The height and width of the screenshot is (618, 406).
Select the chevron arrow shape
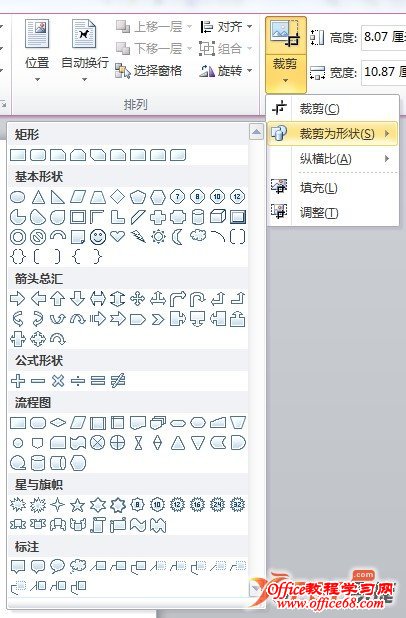coord(158,319)
